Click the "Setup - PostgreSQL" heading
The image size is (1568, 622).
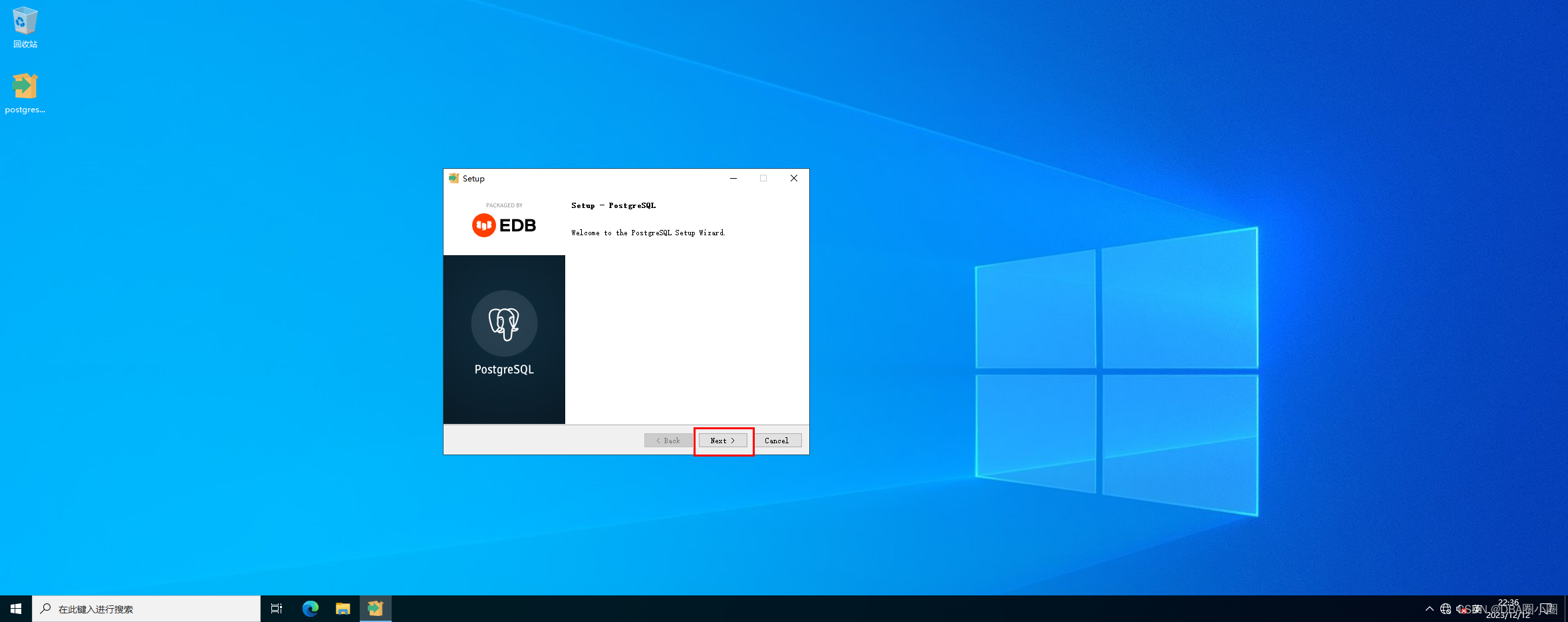[614, 206]
